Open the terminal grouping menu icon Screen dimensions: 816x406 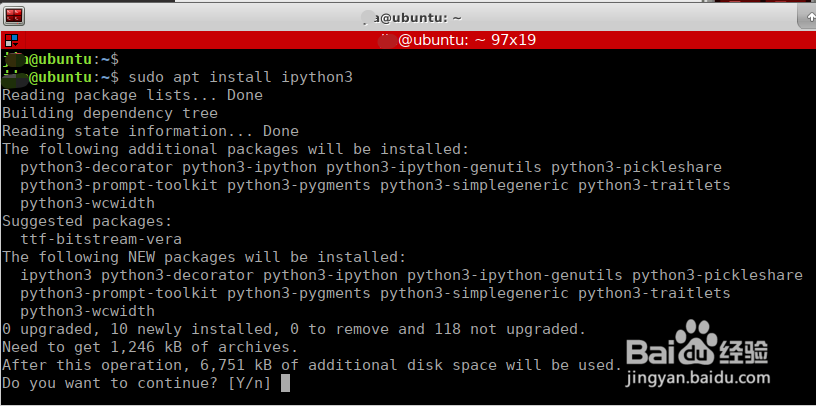click(10, 40)
